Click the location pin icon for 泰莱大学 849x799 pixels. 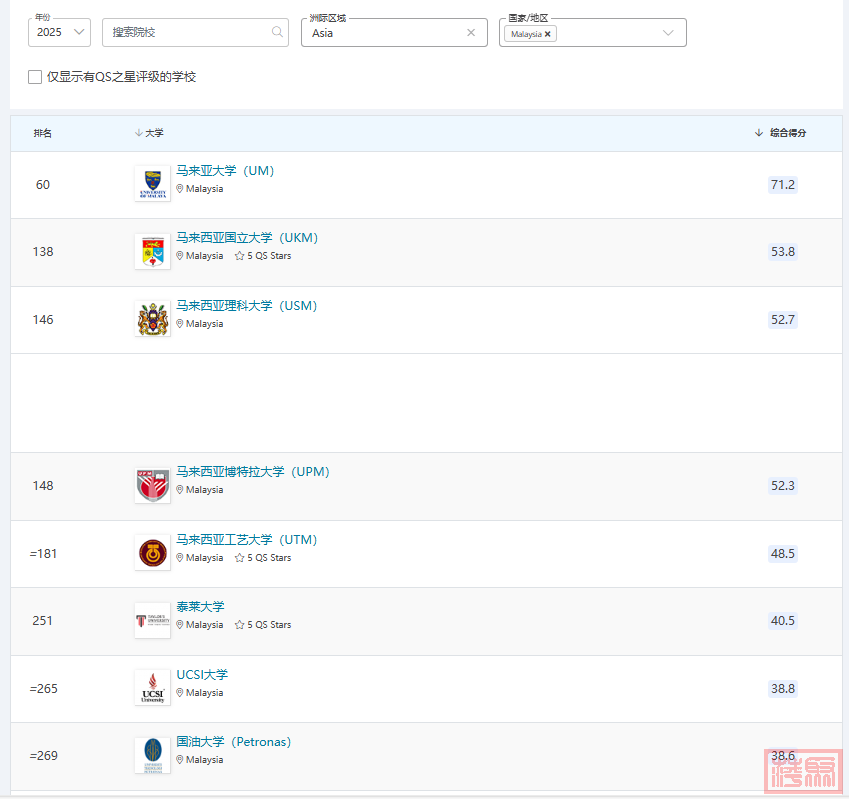pyautogui.click(x=180, y=625)
